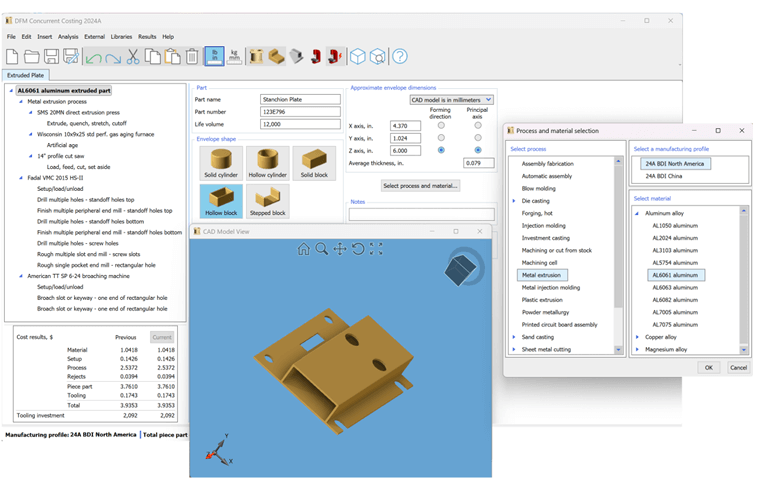Open the Libraries menu
Screen dimensions: 777x504
coord(122,37)
